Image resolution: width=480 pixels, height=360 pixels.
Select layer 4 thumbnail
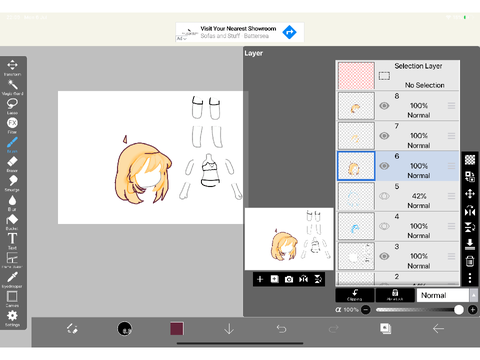356,226
